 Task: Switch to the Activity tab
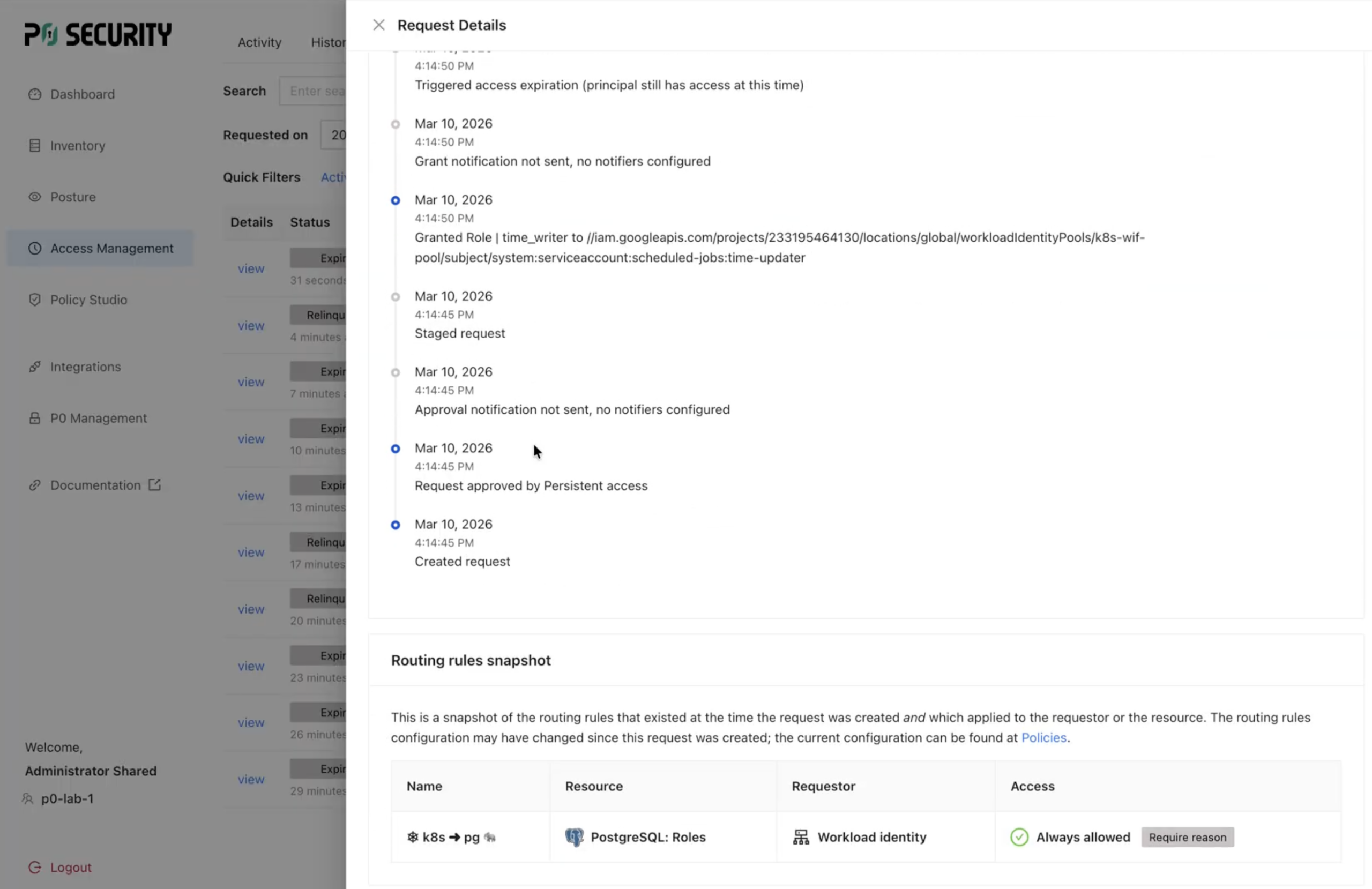tap(259, 42)
